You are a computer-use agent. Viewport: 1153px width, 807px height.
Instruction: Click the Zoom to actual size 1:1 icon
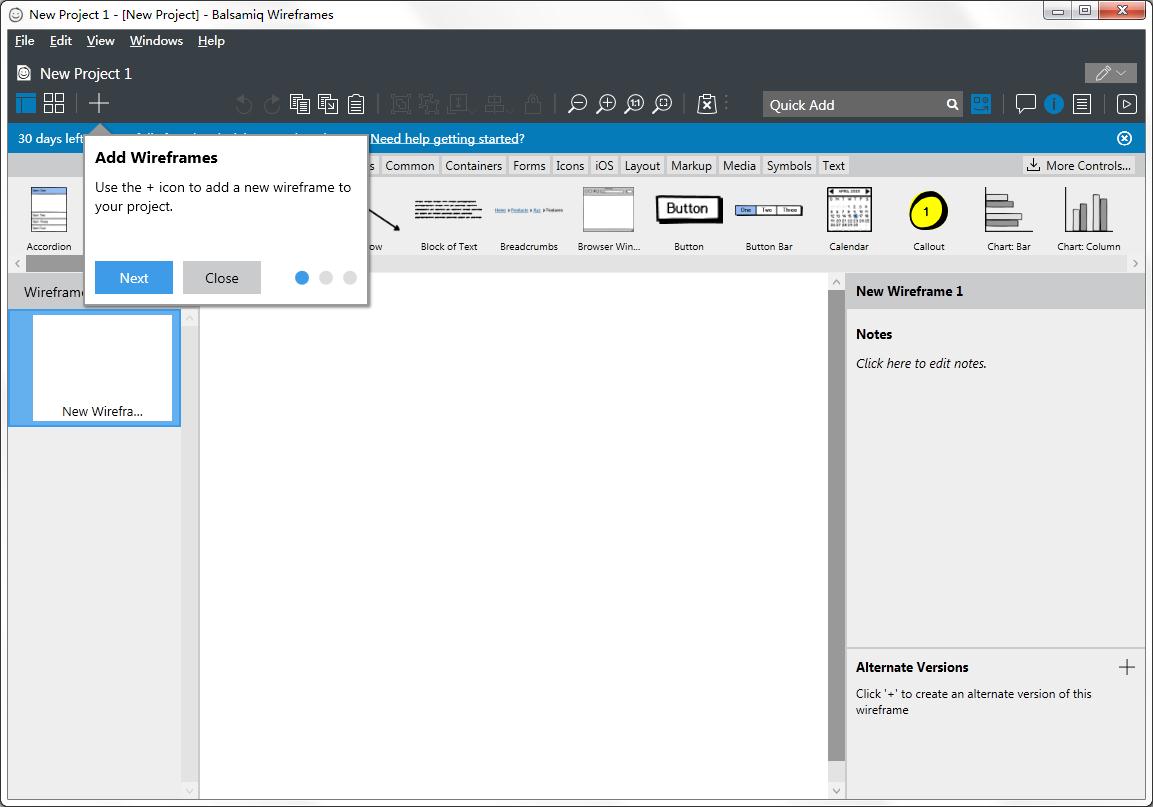point(634,103)
